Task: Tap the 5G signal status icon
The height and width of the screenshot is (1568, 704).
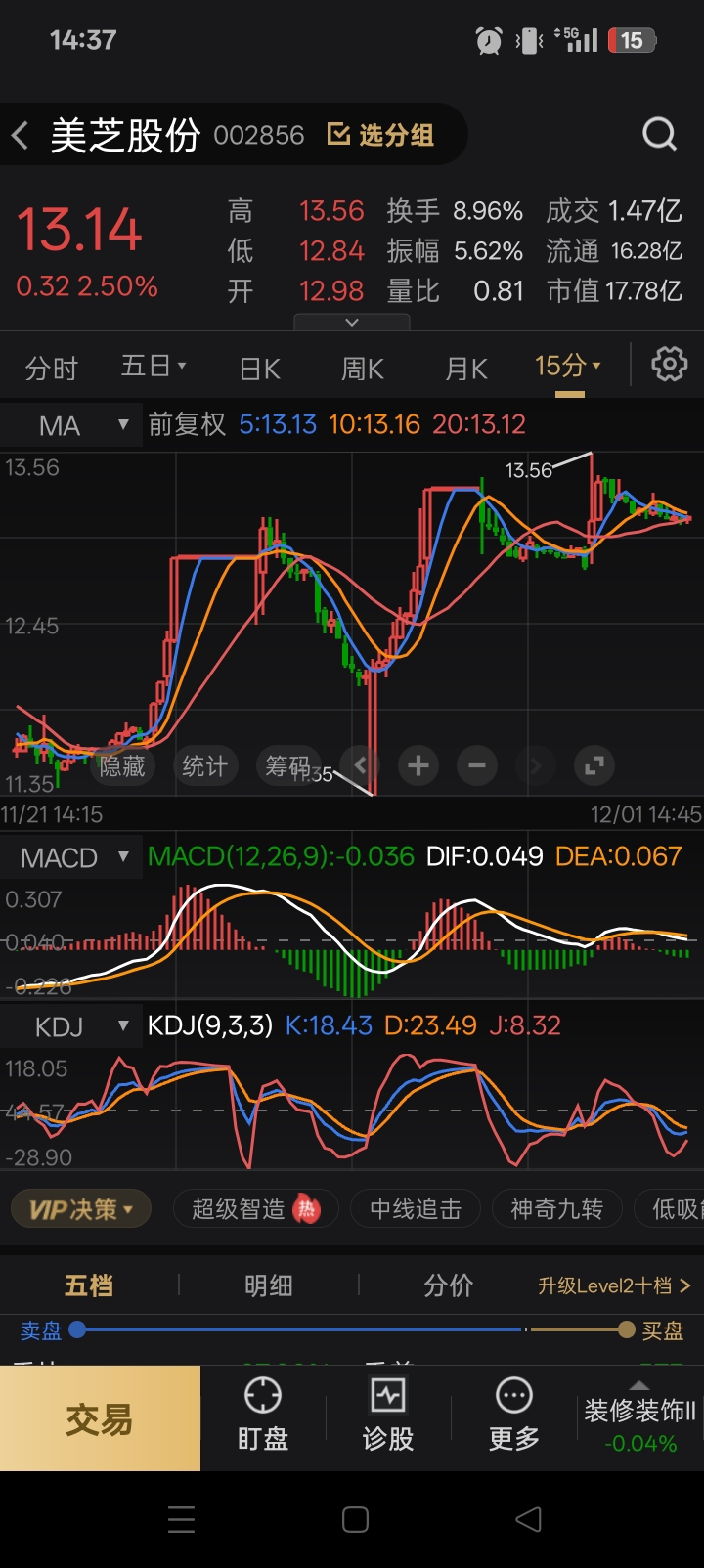Action: 577,39
